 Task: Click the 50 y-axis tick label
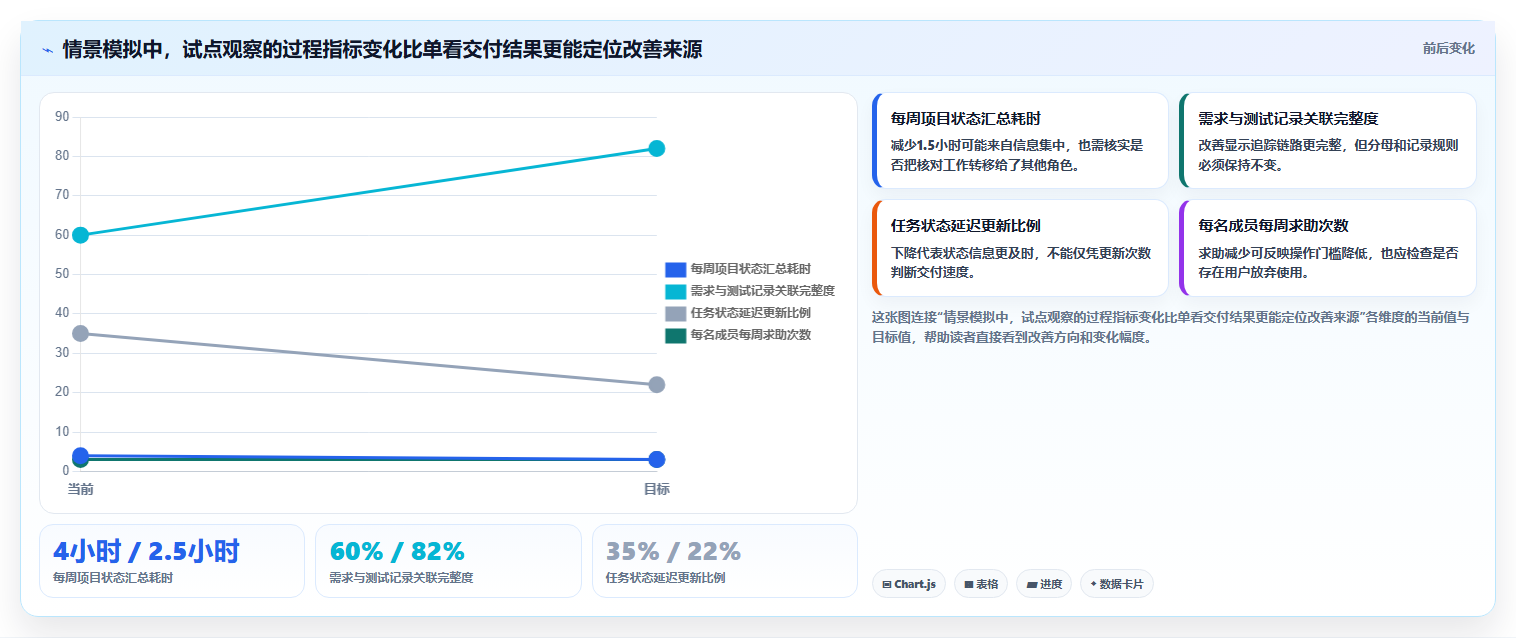tap(62, 274)
